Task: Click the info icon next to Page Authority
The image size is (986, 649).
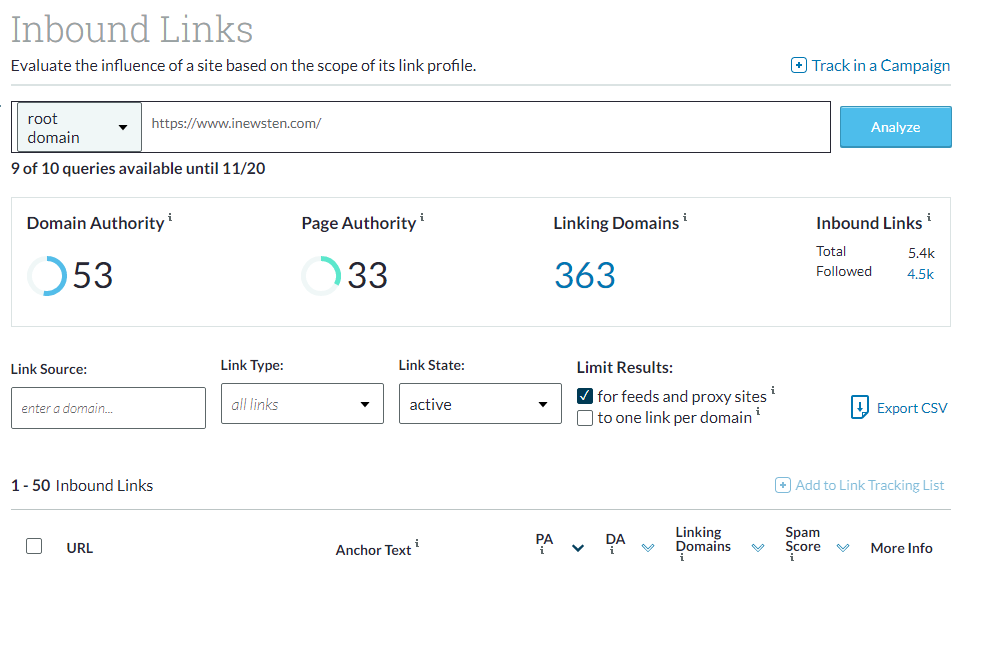Action: pyautogui.click(x=422, y=217)
